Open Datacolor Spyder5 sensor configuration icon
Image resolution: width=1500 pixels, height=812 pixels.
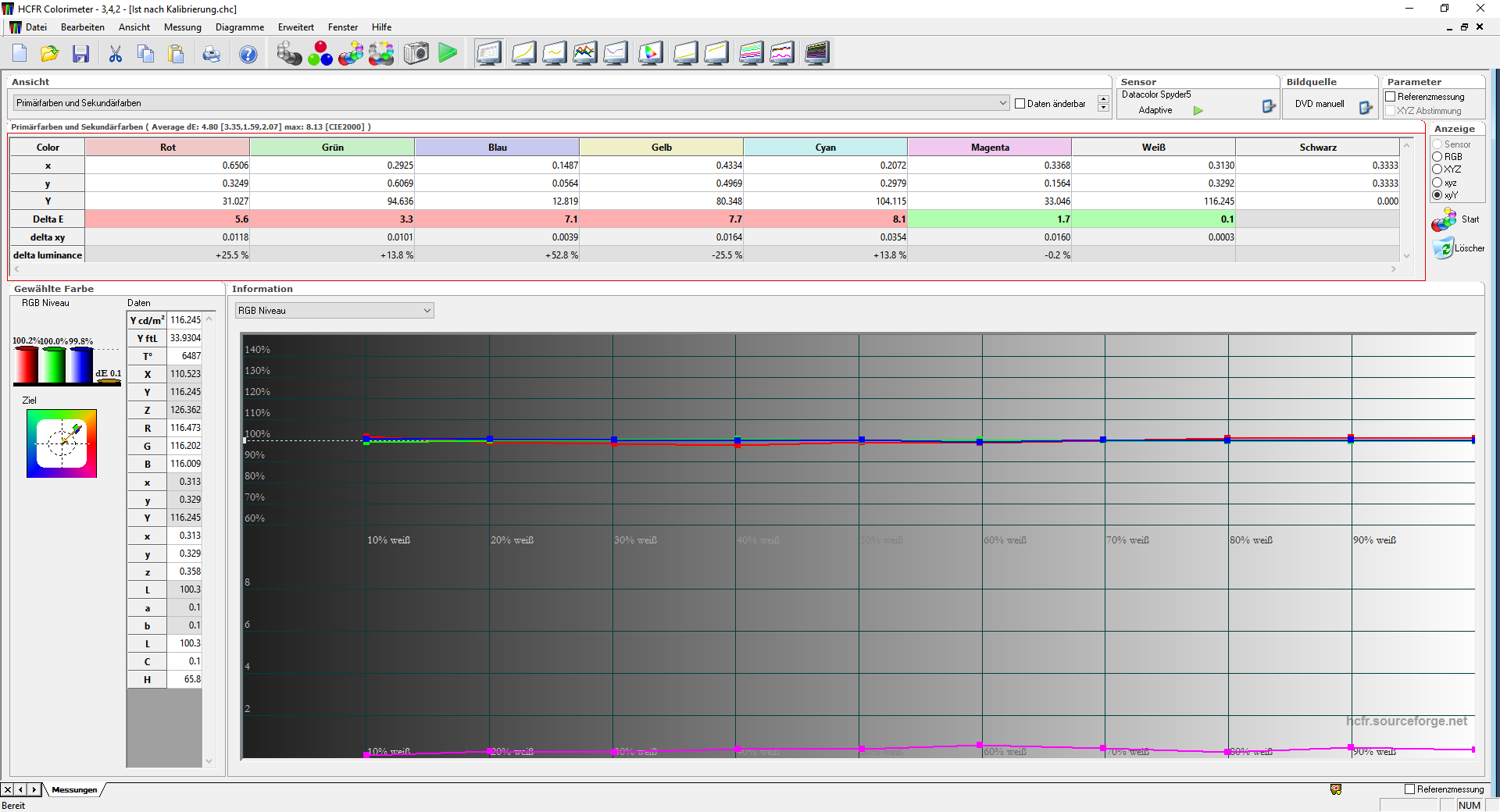click(1268, 107)
